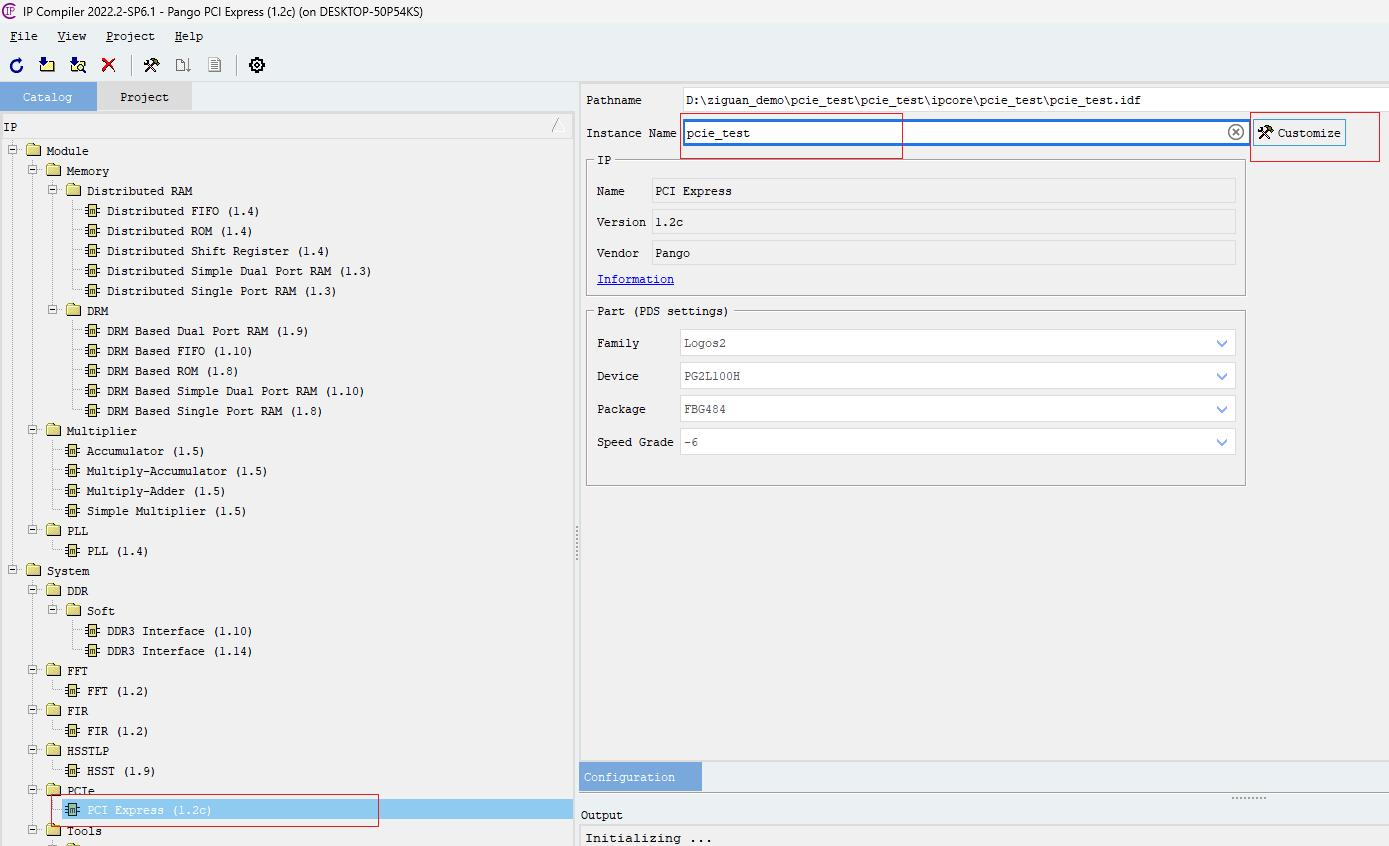This screenshot has height=846, width=1389.
Task: Collapse the Multiplier tree node
Action: point(33,430)
